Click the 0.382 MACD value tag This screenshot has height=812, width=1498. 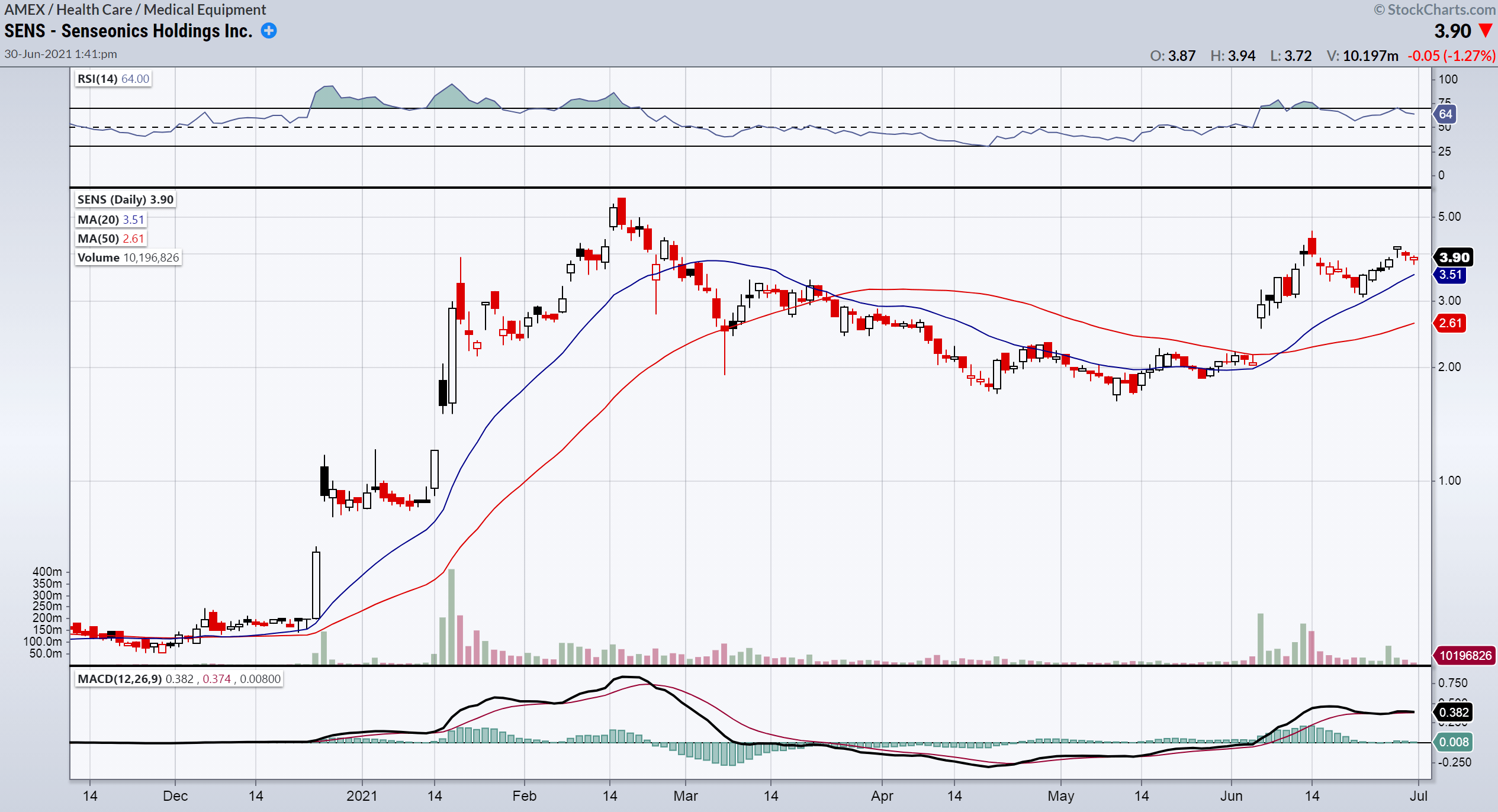[1454, 713]
